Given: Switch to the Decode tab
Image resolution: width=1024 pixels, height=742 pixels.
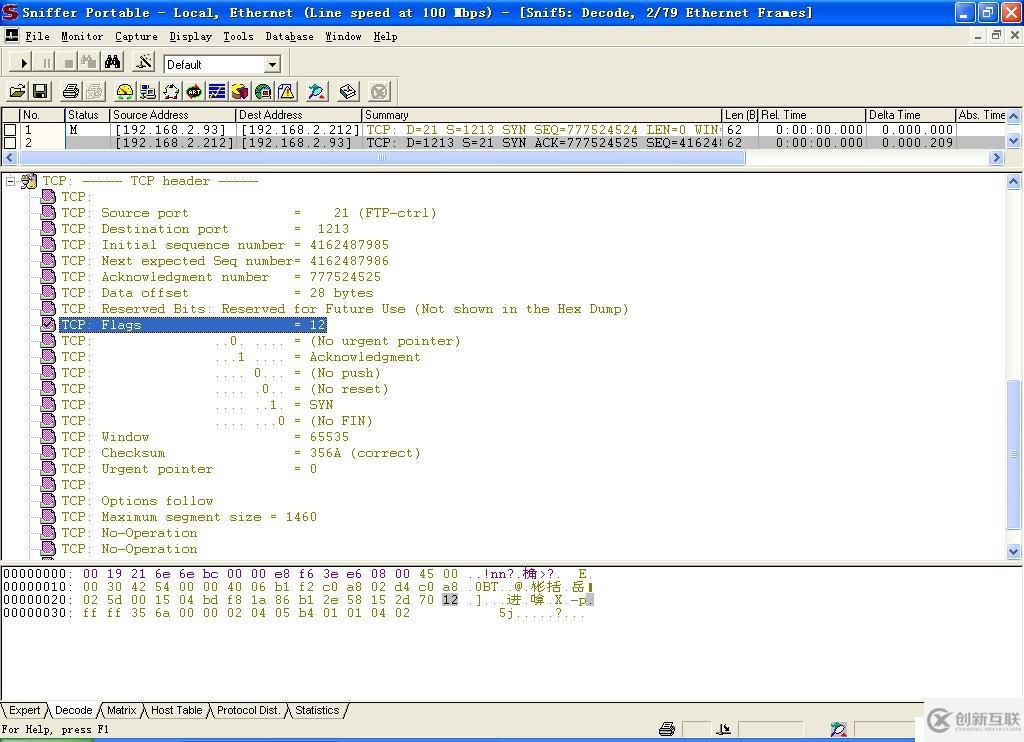Looking at the screenshot, I should click(x=74, y=710).
